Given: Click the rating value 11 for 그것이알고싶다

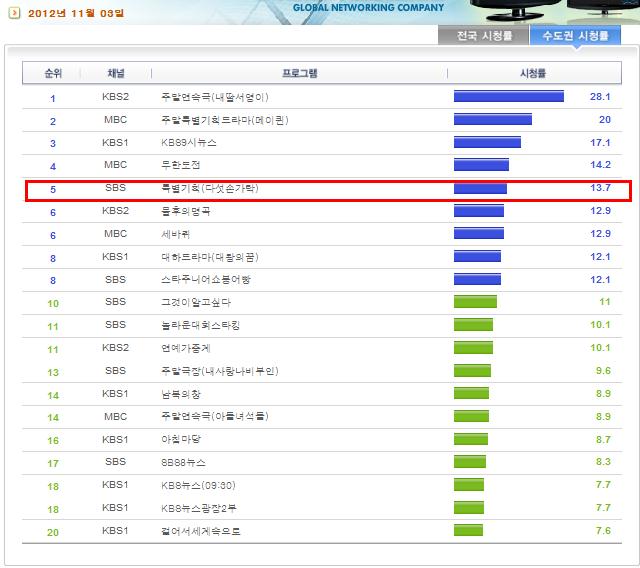Looking at the screenshot, I should click(605, 302).
